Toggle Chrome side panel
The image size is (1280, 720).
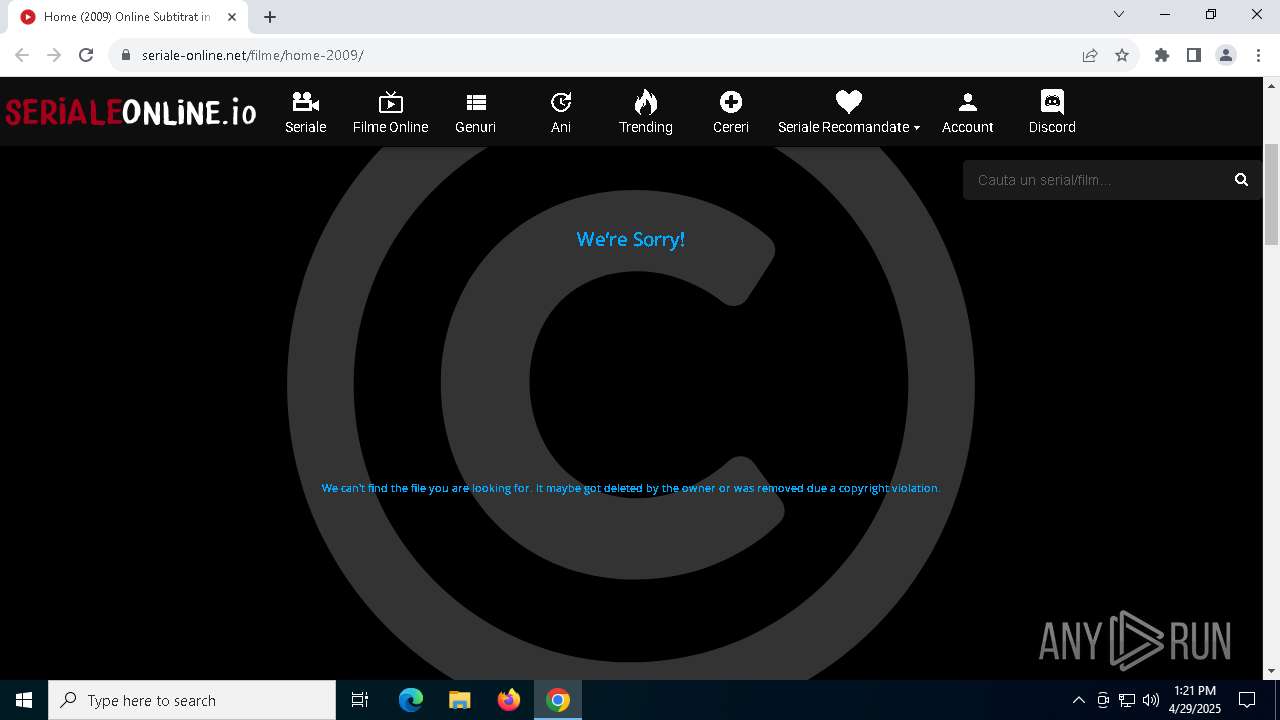point(1194,55)
